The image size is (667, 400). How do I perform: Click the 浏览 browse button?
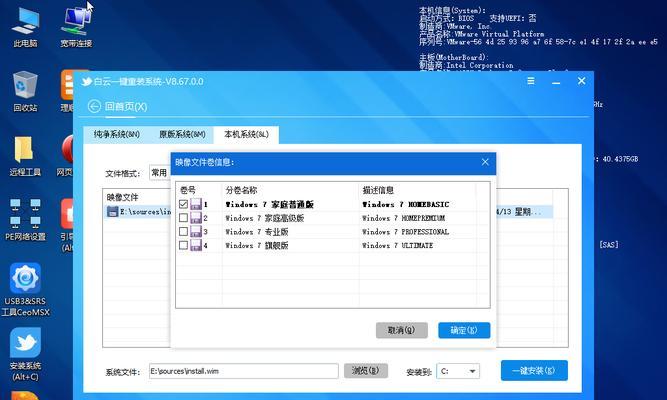(x=366, y=371)
